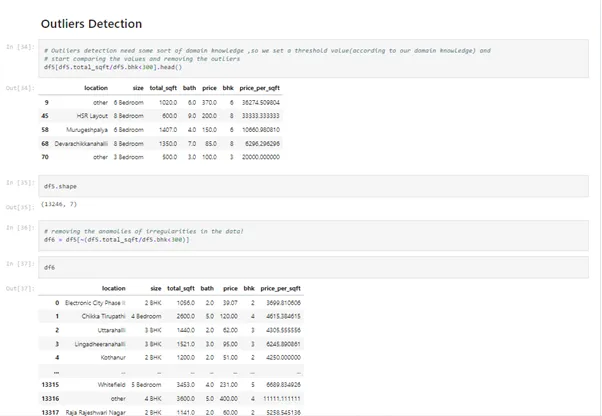Image resolution: width=602 pixels, height=416 pixels.
Task: Select the Whitefield location cell
Action: 111,385
